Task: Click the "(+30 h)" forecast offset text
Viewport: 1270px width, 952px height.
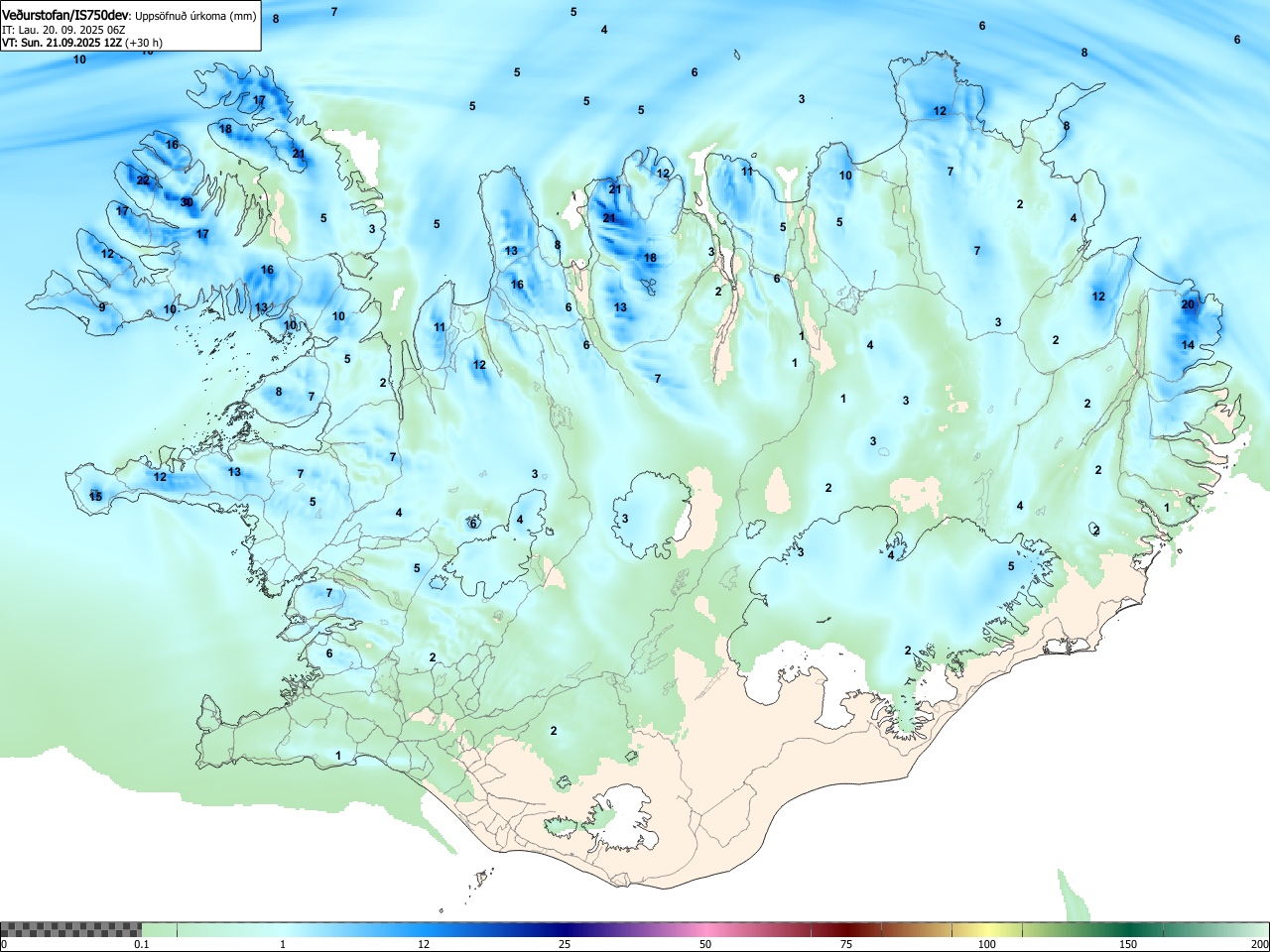Action: click(144, 43)
